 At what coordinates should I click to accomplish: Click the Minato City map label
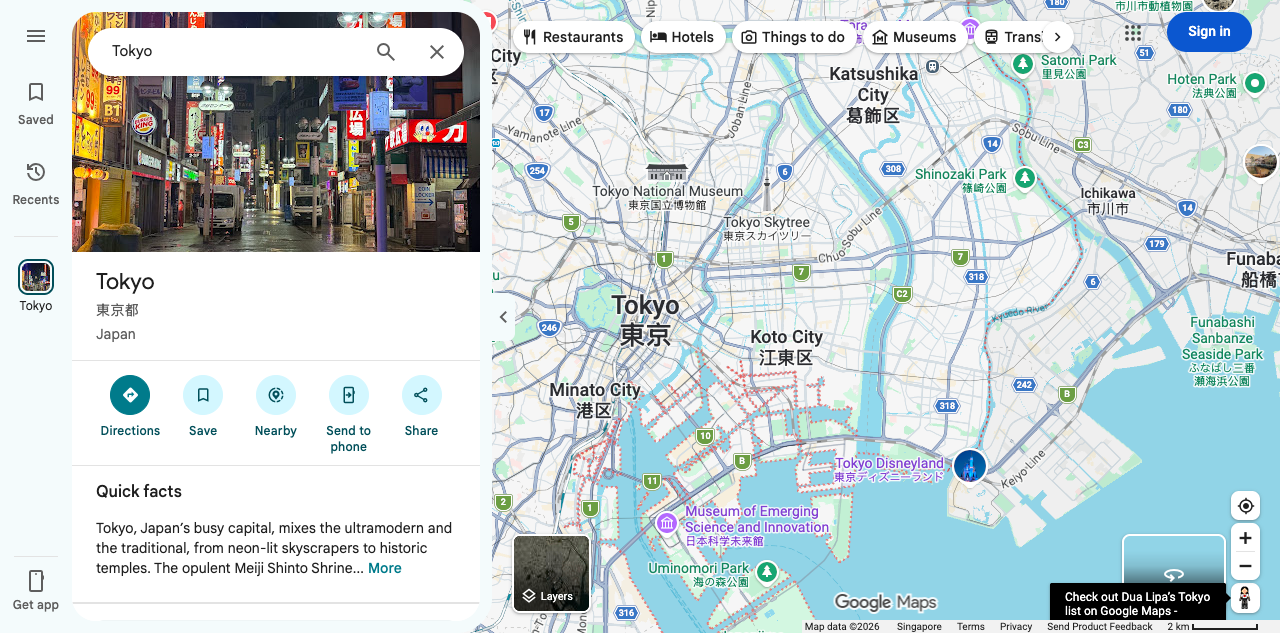tap(594, 400)
